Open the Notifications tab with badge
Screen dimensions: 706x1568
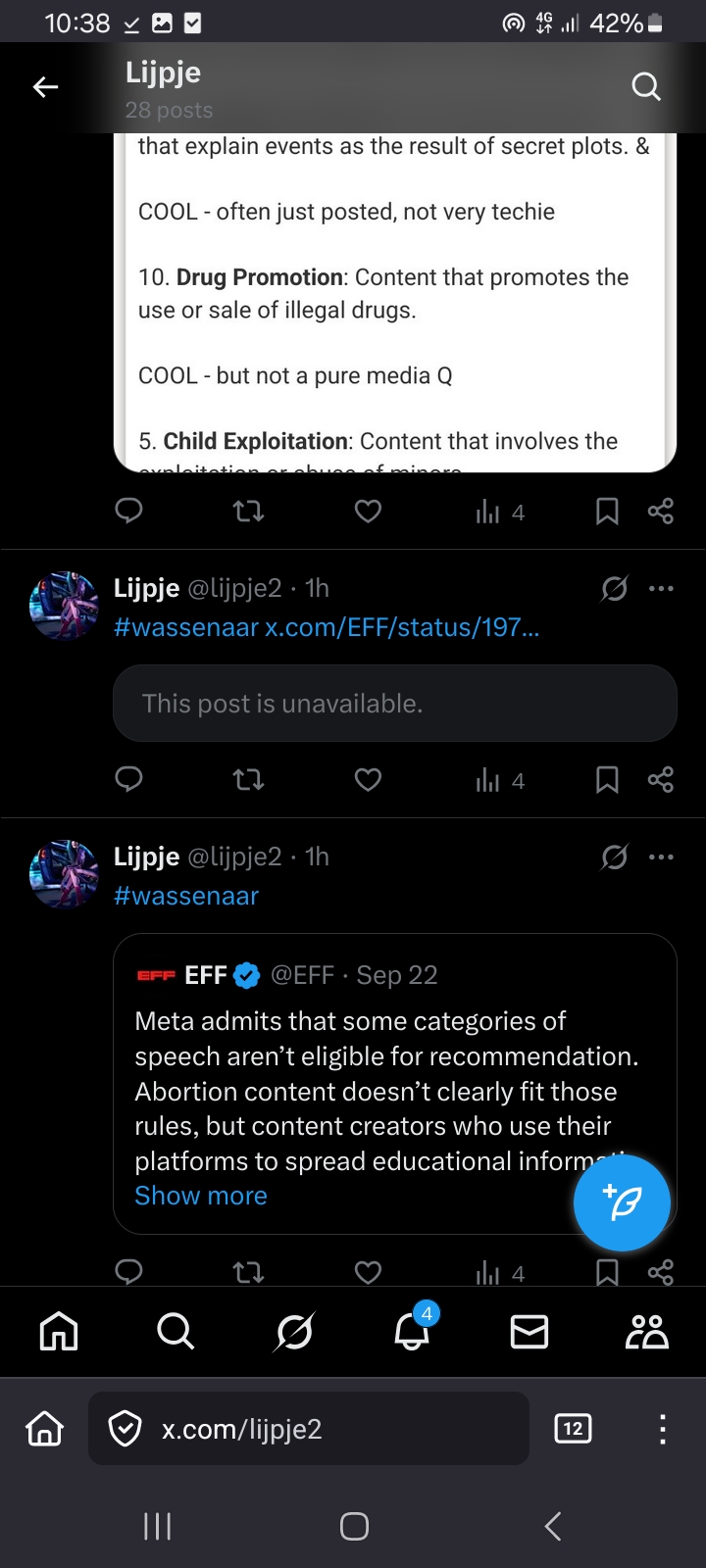[x=413, y=1331]
